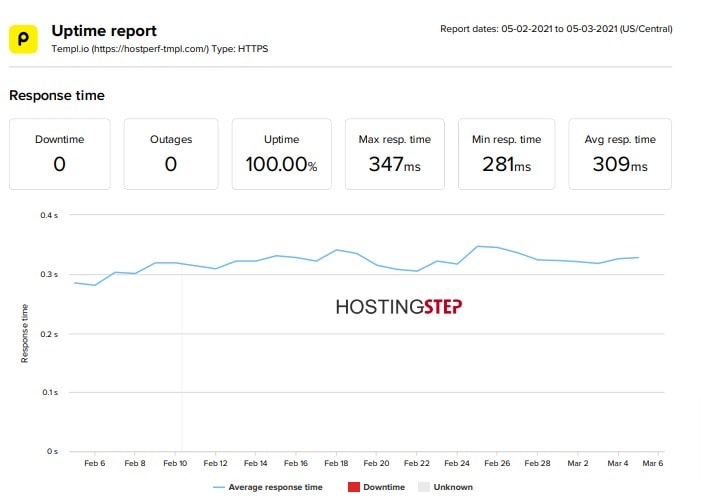701x502 pixels.
Task: Click the Mar 6 axis label
Action: 653,464
